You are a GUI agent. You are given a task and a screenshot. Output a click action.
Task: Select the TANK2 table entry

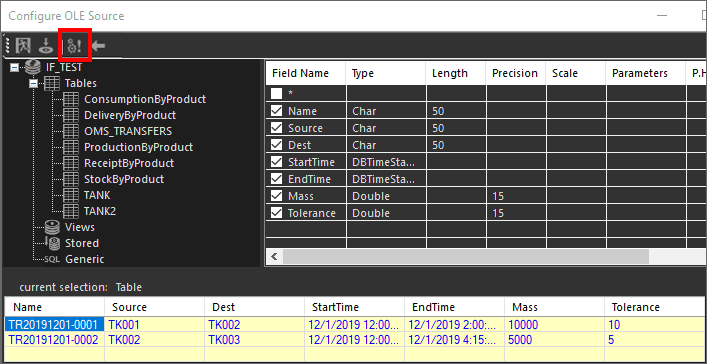click(x=100, y=211)
